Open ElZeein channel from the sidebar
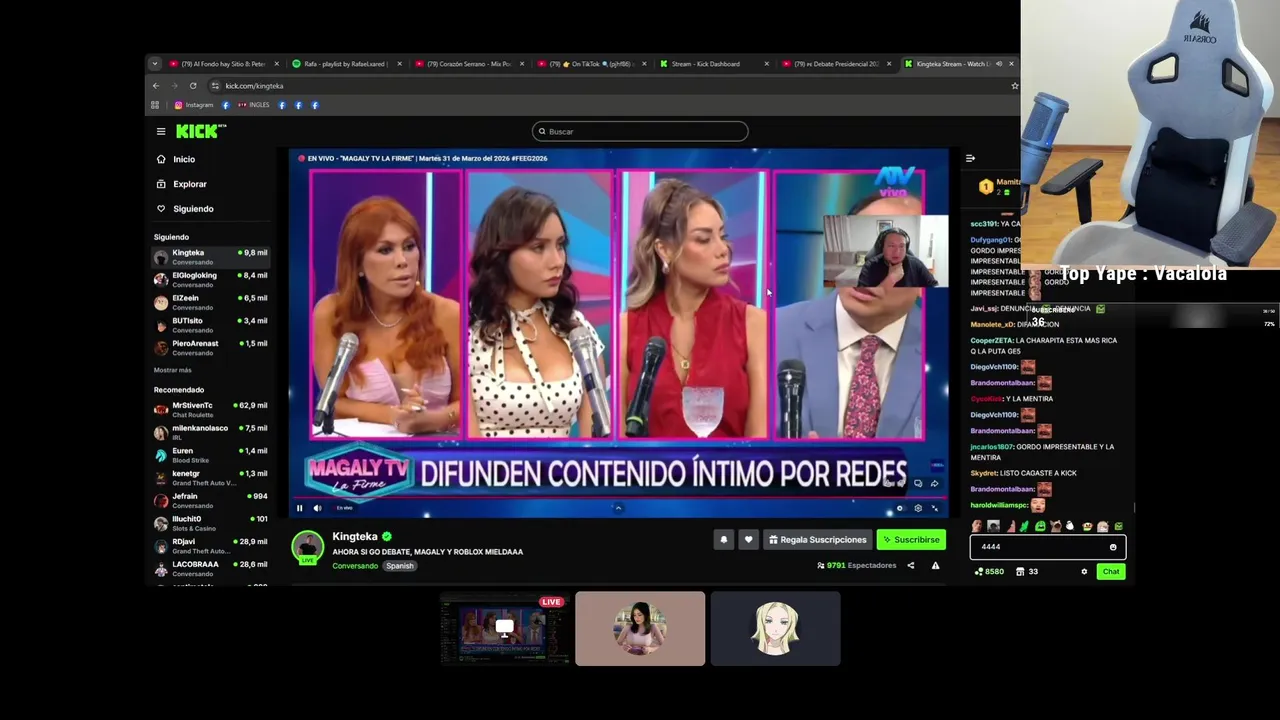Screen dimensions: 1280x720 click(x=211, y=302)
